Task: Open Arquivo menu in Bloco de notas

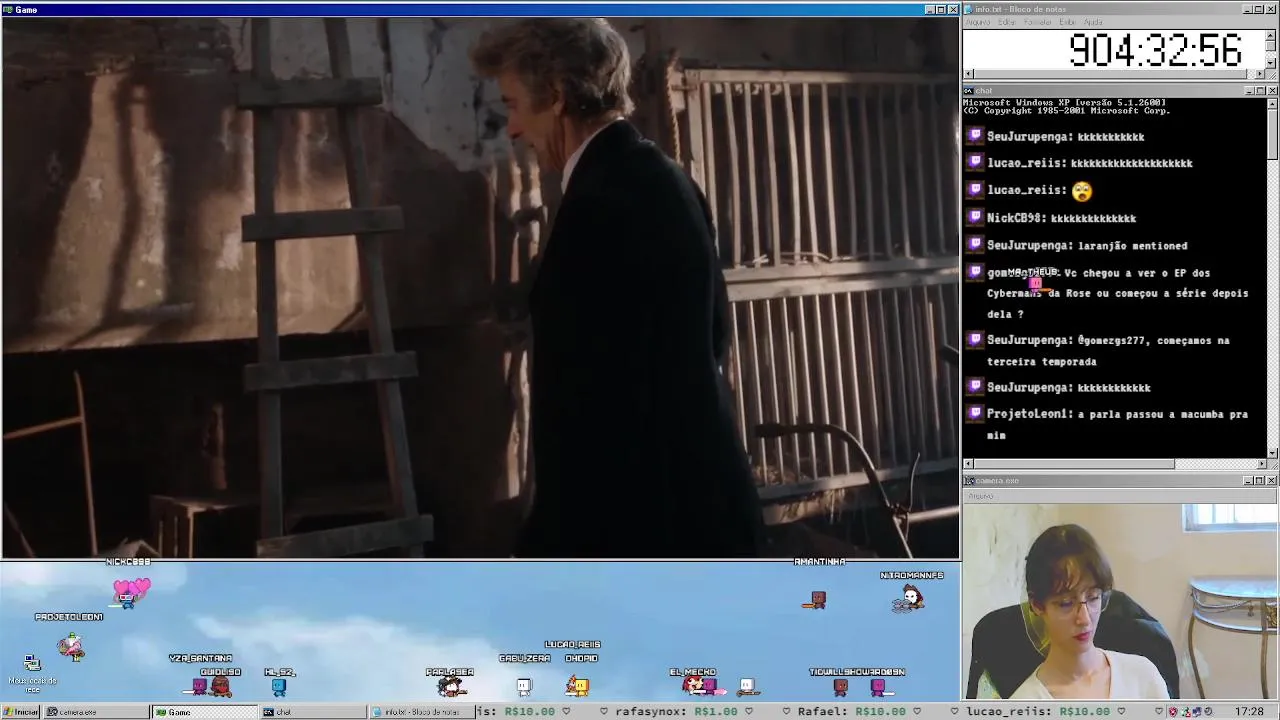Action: coord(977,22)
